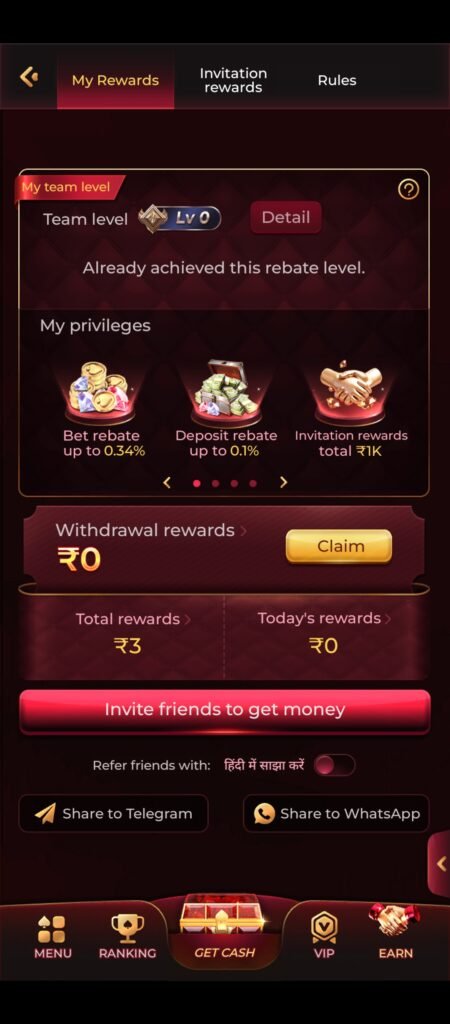Show next privileges page arrow
This screenshot has width=450, height=1024.
pyautogui.click(x=283, y=482)
